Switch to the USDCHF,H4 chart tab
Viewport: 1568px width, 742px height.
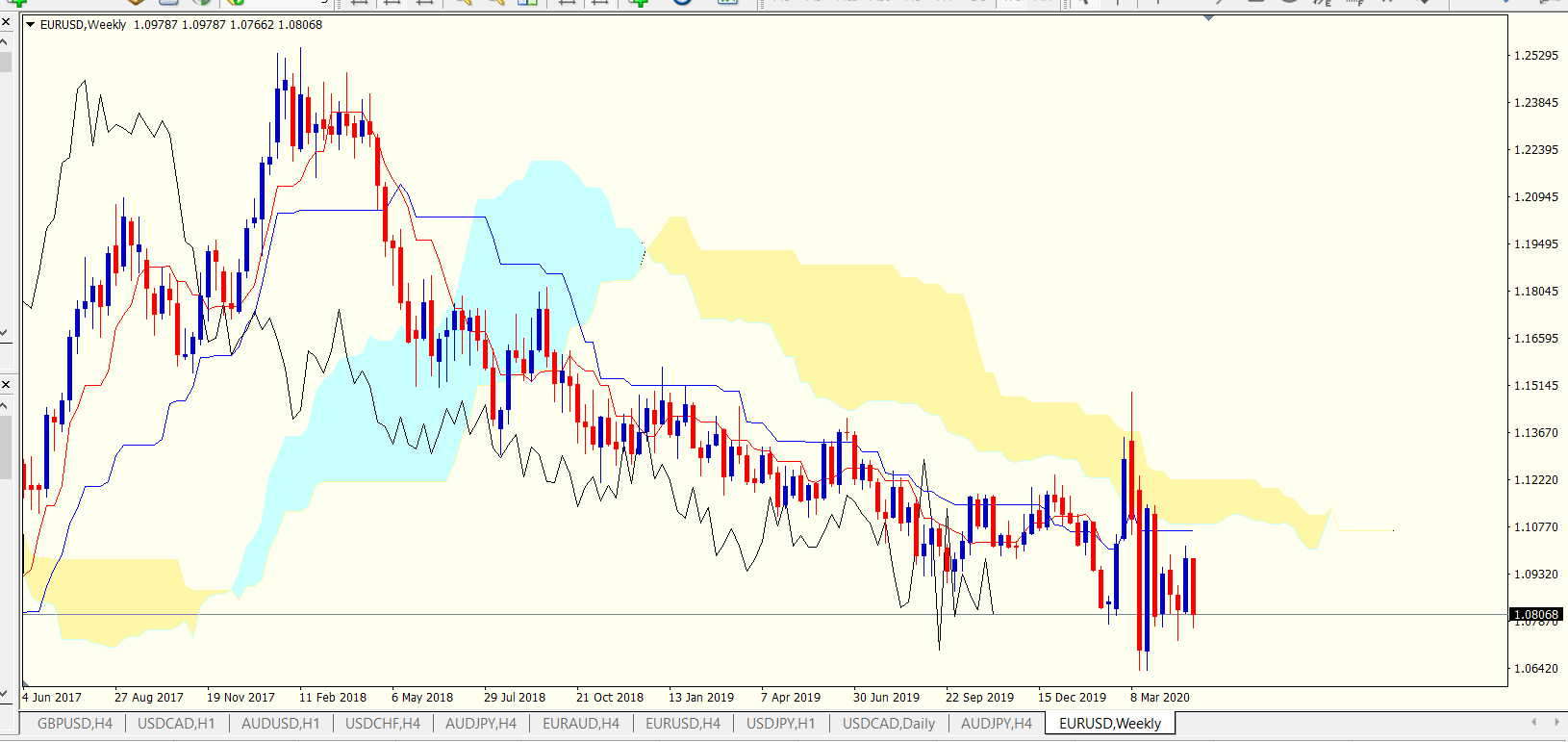(x=383, y=724)
